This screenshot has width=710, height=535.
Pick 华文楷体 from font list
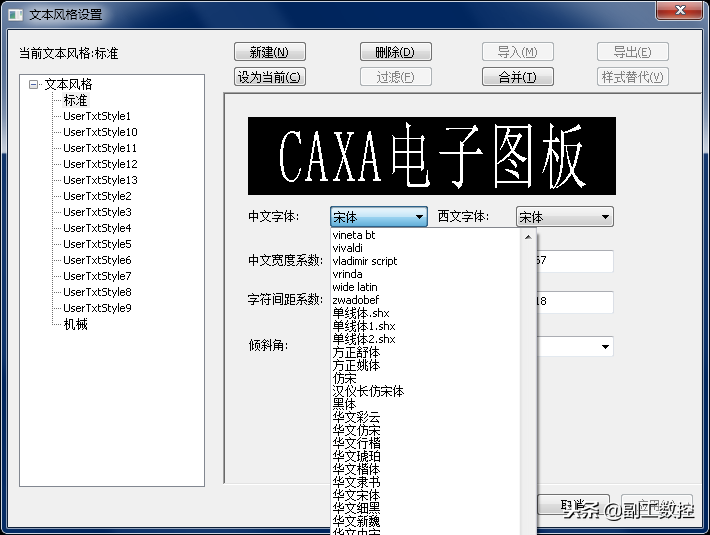click(x=426, y=469)
